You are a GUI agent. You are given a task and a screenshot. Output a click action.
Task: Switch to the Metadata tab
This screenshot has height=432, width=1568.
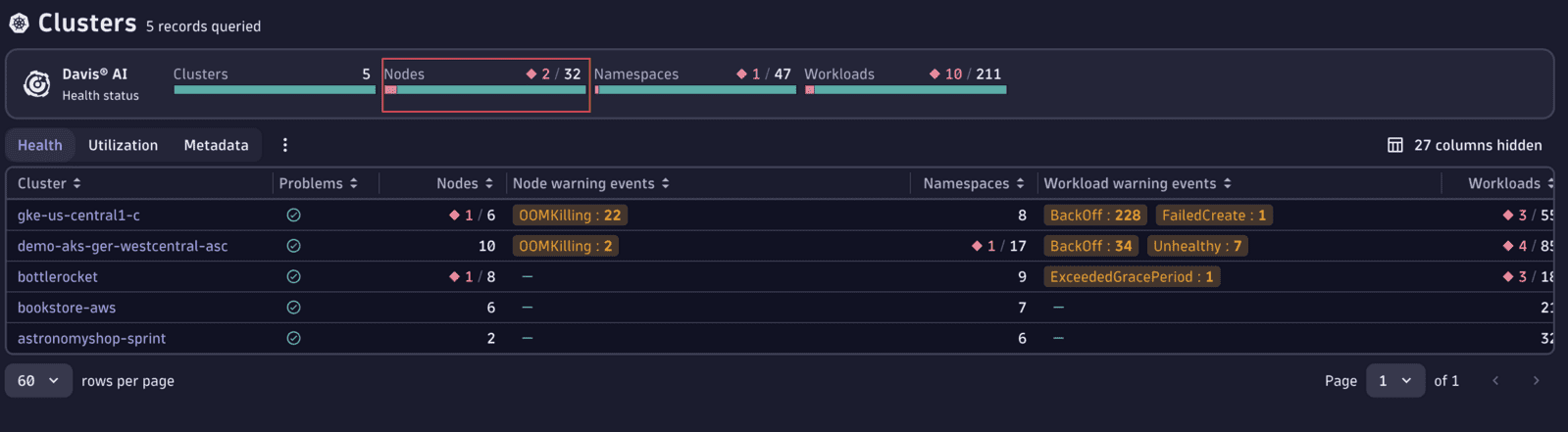coord(216,145)
